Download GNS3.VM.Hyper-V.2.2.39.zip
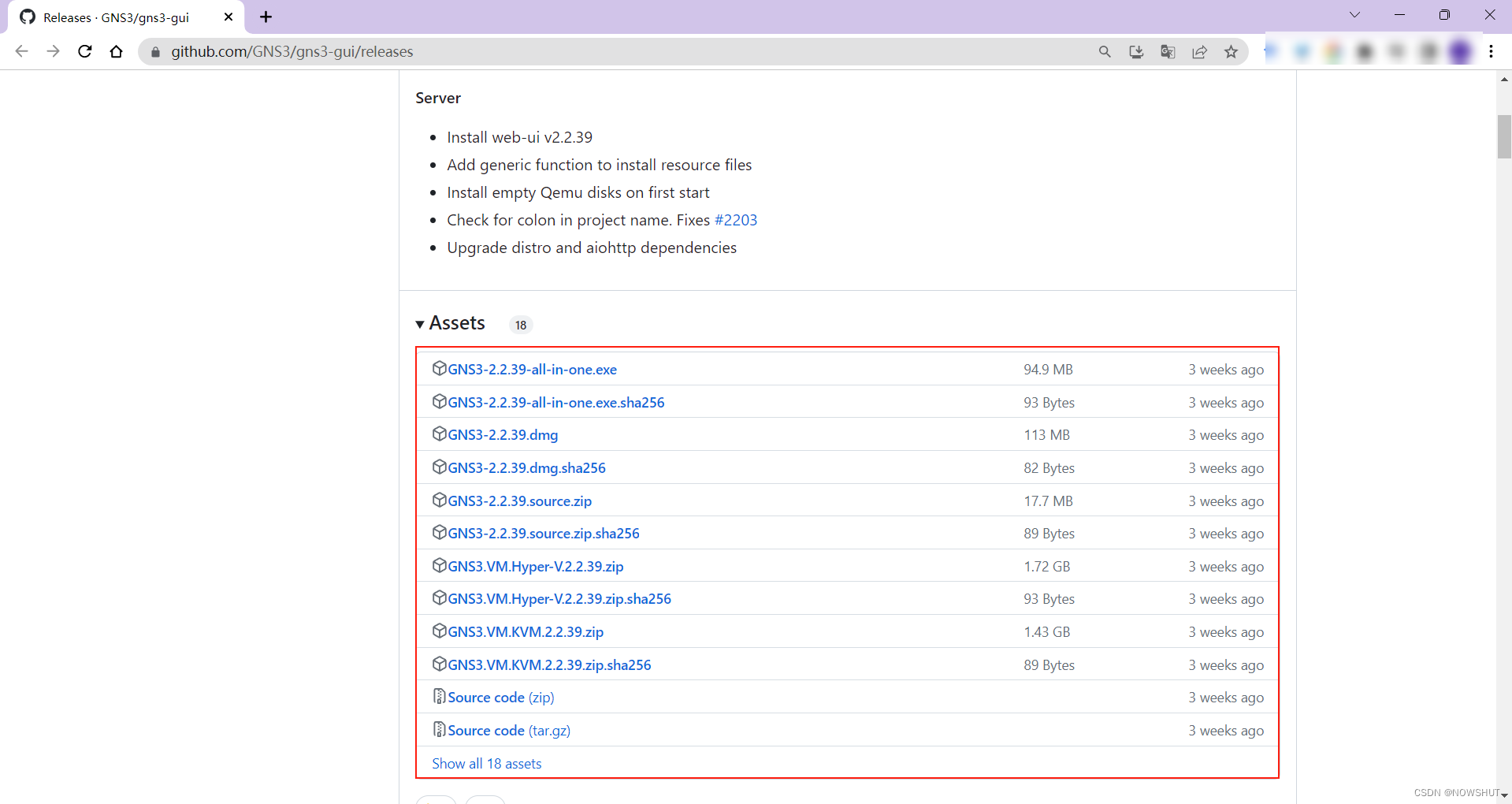 (x=536, y=567)
